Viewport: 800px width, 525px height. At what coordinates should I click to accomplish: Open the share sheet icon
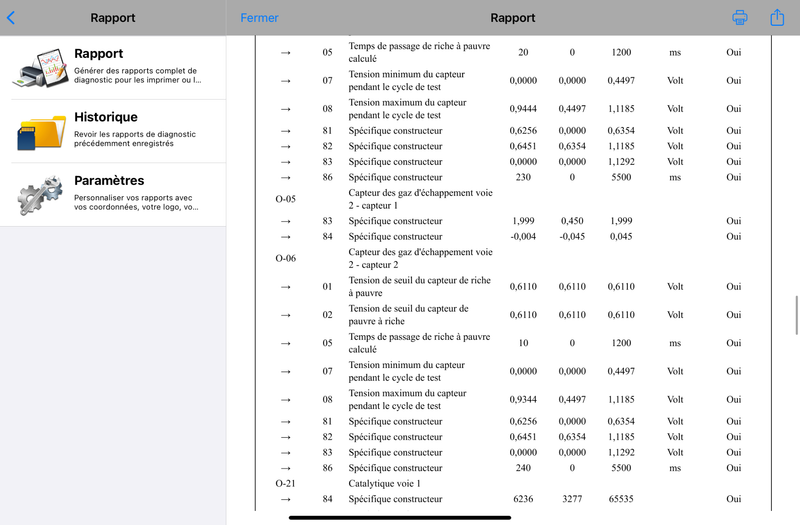tap(777, 17)
